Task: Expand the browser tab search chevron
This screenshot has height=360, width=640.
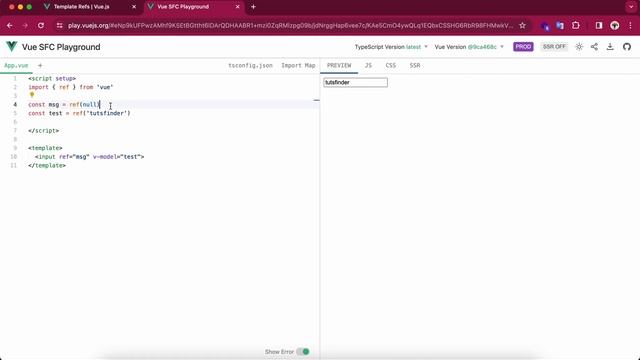Action: [631, 7]
